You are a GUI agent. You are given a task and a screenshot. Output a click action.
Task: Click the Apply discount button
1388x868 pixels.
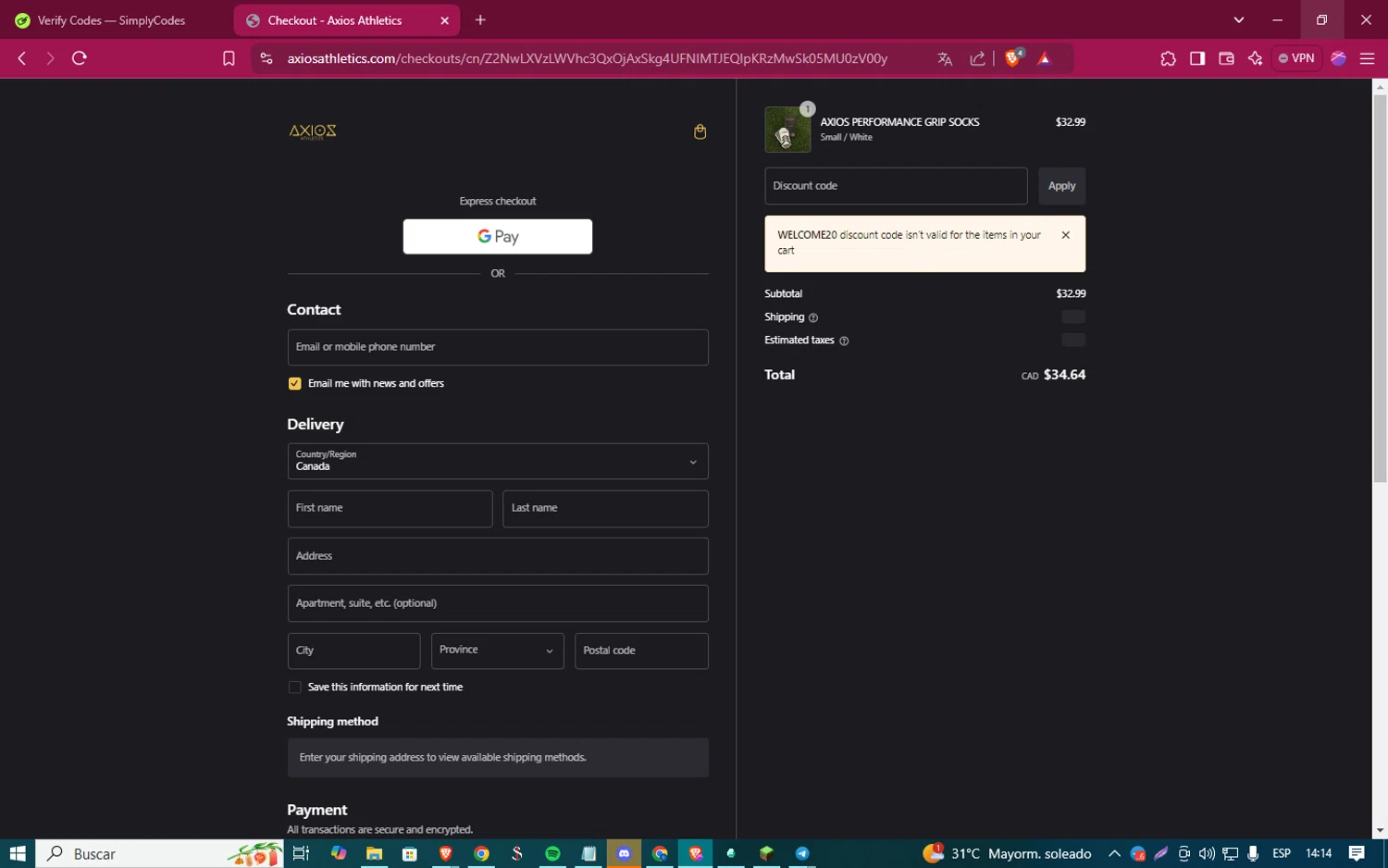click(x=1061, y=186)
